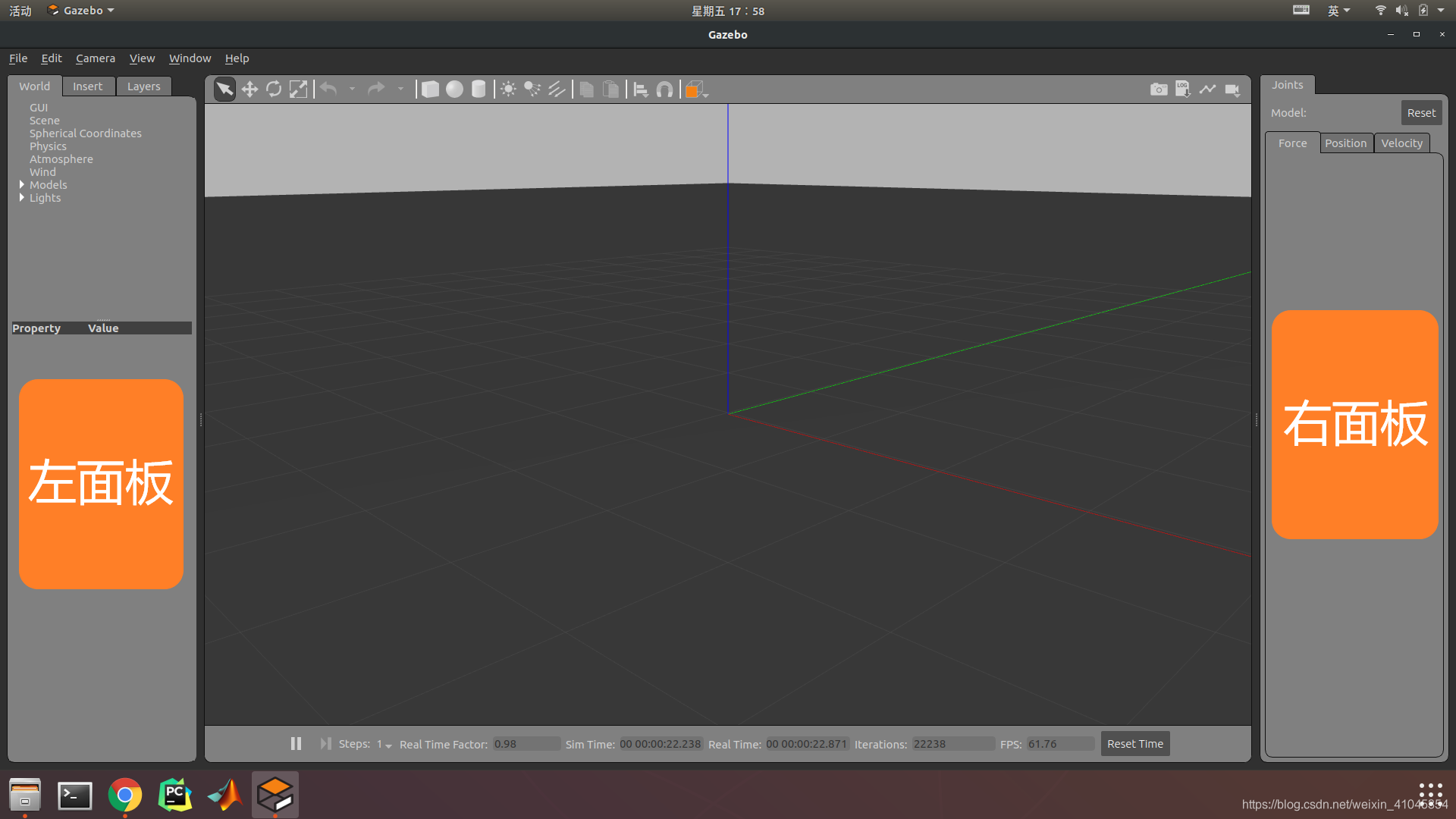This screenshot has height=819, width=1456.
Task: Click the screenshot capture icon
Action: tap(1158, 89)
